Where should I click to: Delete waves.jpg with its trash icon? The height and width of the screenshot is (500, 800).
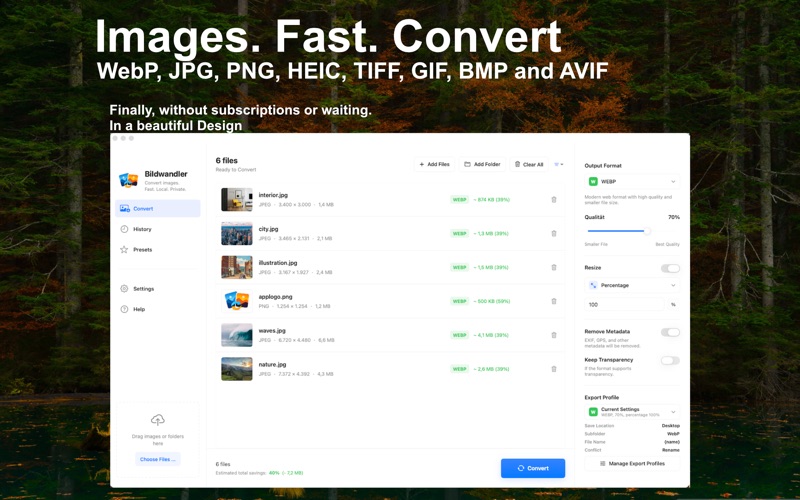click(554, 335)
